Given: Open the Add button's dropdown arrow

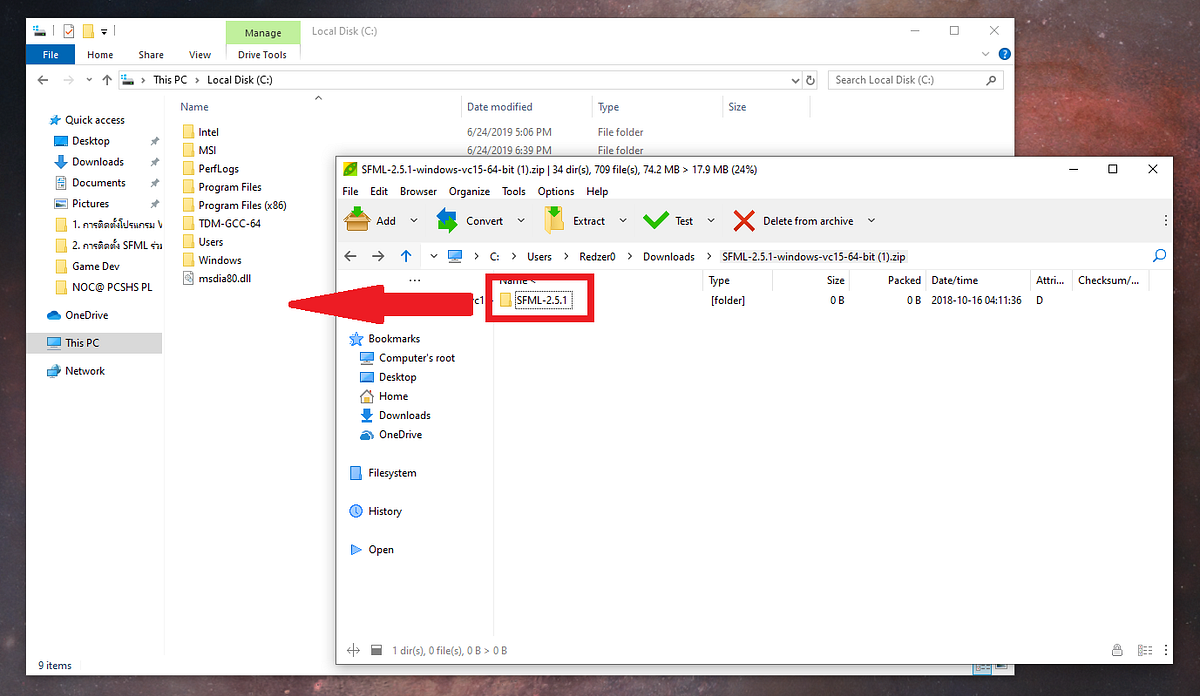Looking at the screenshot, I should (x=413, y=221).
